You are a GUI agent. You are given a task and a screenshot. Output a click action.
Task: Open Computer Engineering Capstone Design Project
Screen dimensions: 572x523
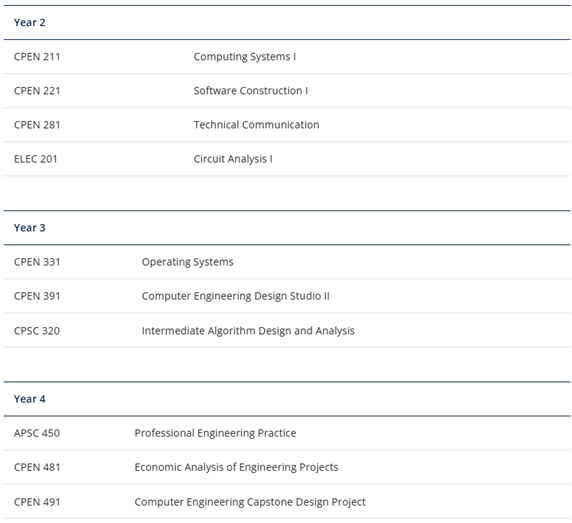pos(250,502)
